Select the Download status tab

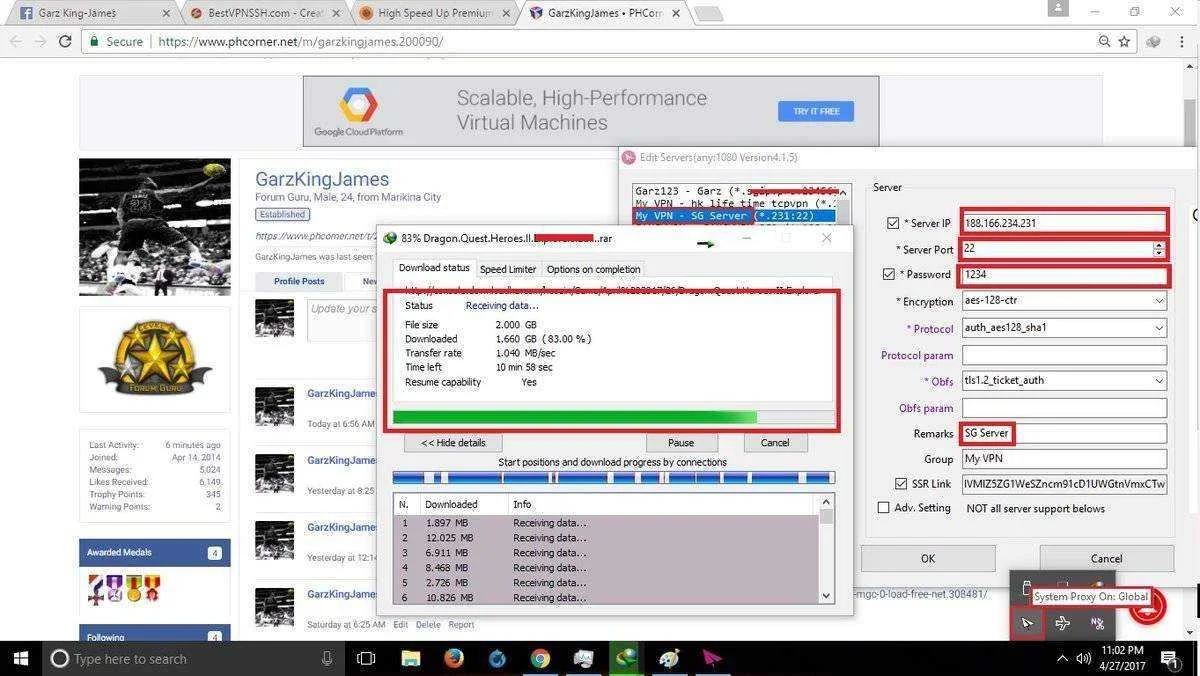434,268
